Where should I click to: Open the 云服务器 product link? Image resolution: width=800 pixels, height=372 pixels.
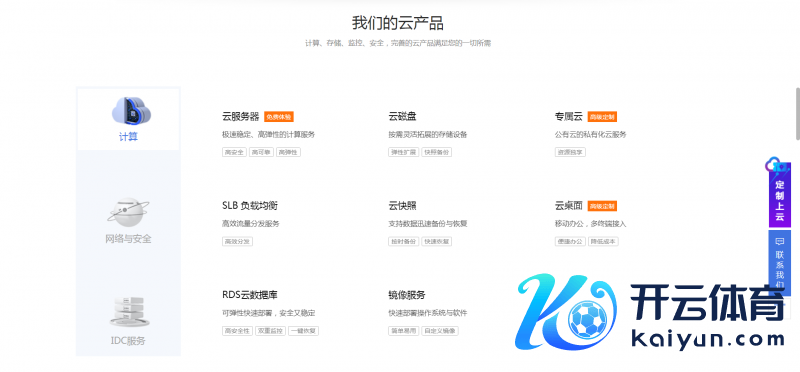(241, 116)
